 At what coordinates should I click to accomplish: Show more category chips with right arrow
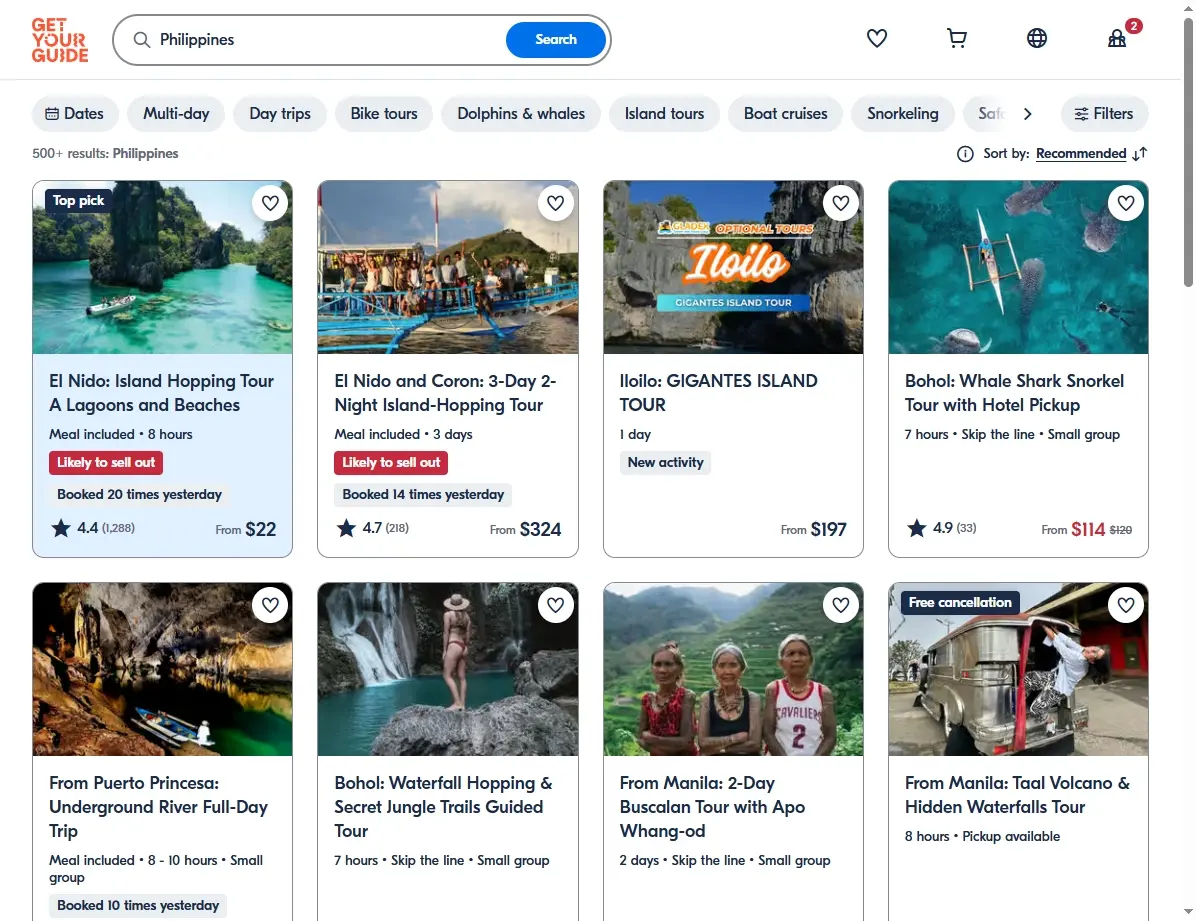[x=1027, y=114]
